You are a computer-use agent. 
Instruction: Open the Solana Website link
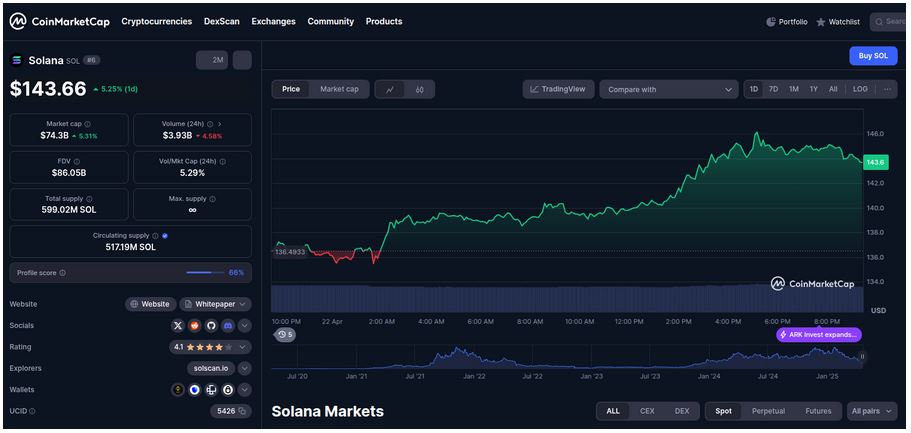pyautogui.click(x=150, y=304)
